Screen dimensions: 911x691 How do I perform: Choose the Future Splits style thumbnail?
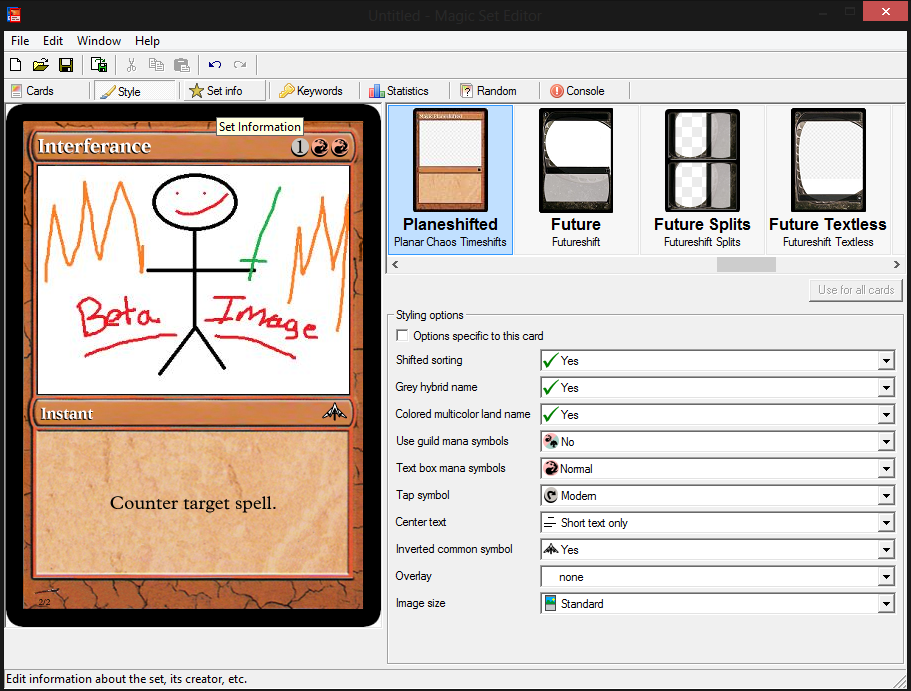[702, 180]
